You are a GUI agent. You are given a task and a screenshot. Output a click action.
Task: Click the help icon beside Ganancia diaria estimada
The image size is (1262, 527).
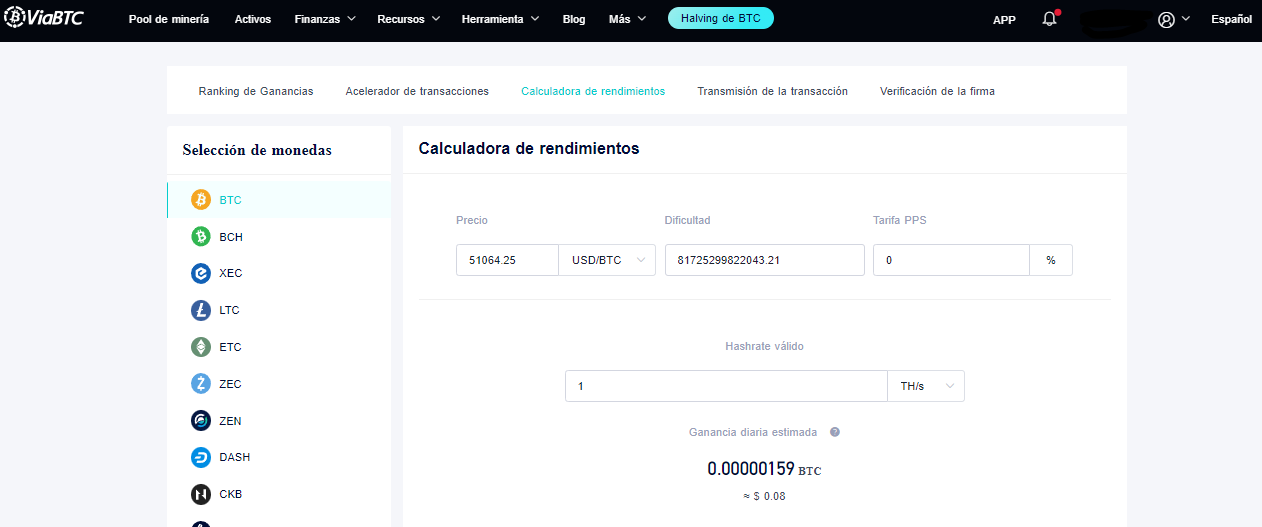pyautogui.click(x=834, y=432)
